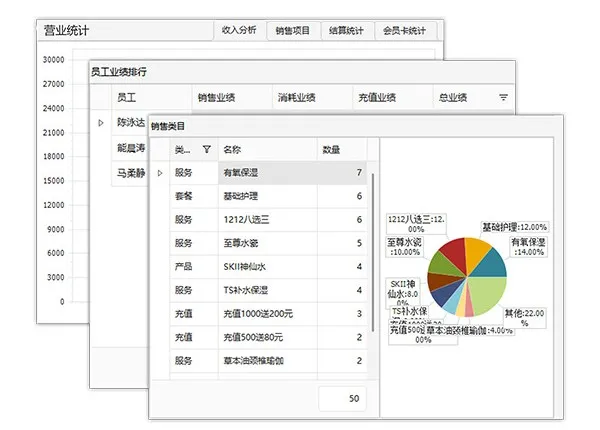Select the 充值1000送200元 name cell

[268, 314]
